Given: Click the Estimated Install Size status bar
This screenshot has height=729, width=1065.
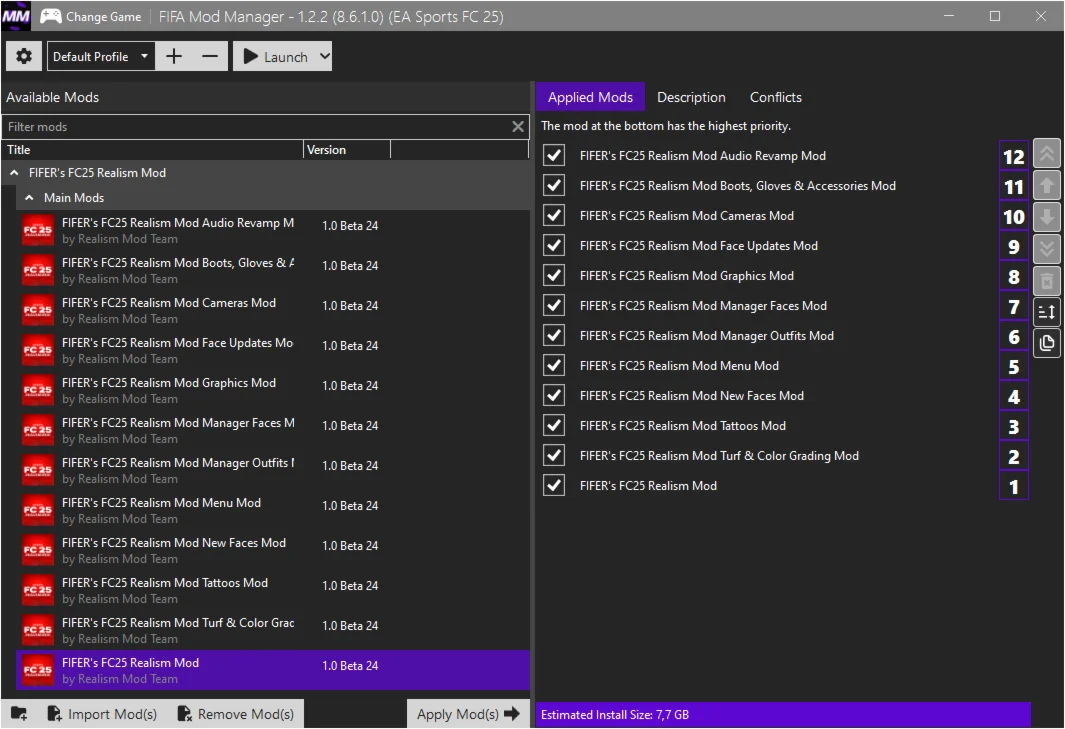Looking at the screenshot, I should pyautogui.click(x=783, y=715).
